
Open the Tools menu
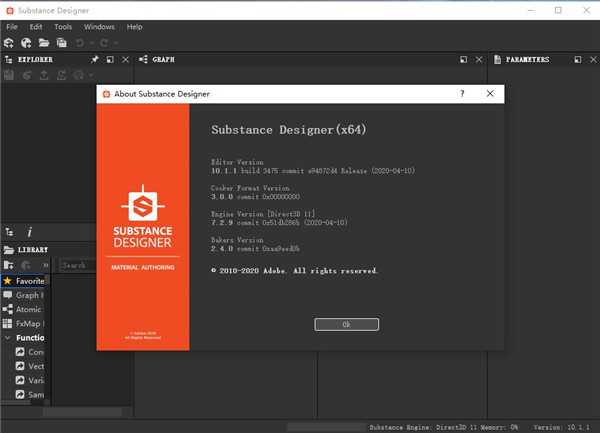(63, 27)
